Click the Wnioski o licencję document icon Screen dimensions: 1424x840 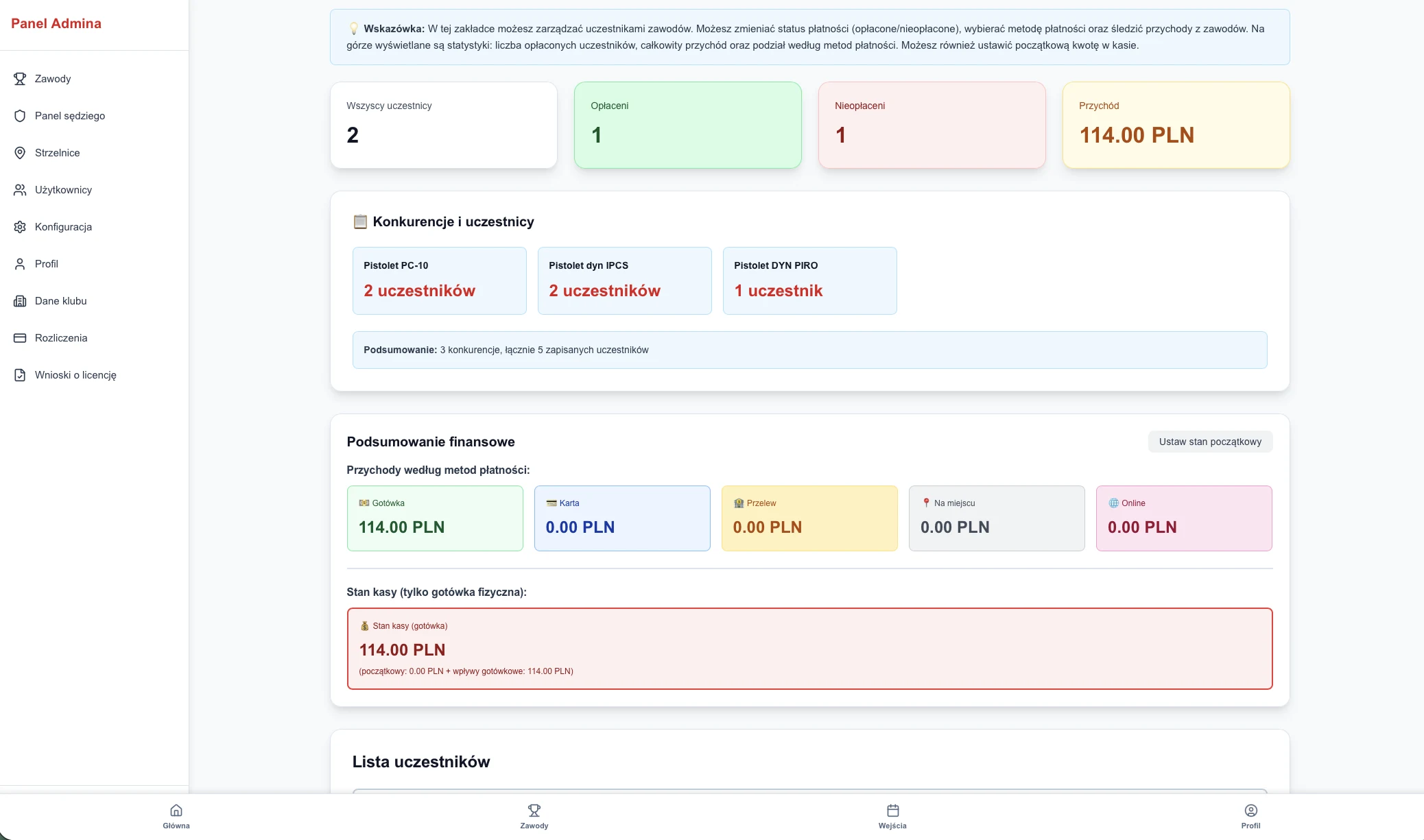tap(20, 375)
